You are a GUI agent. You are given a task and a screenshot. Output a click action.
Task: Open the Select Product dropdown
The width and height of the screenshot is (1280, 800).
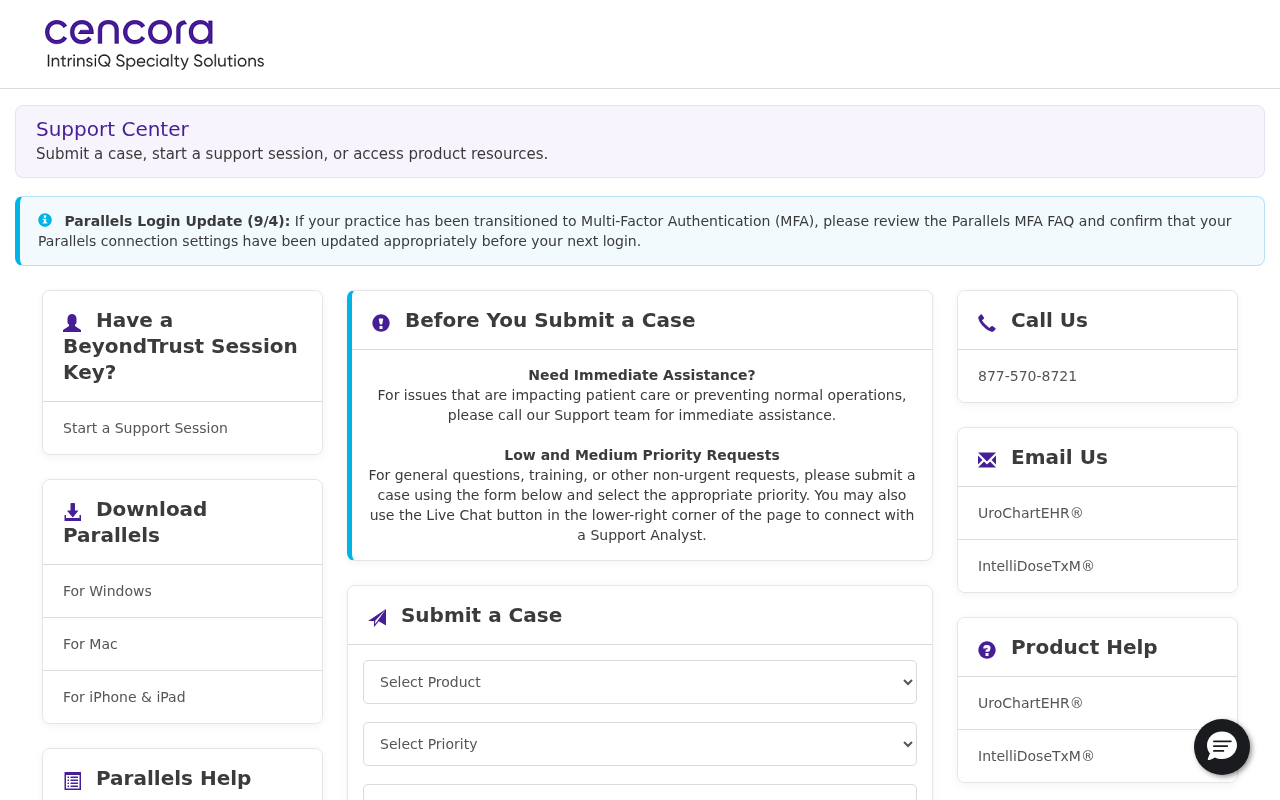(x=640, y=682)
